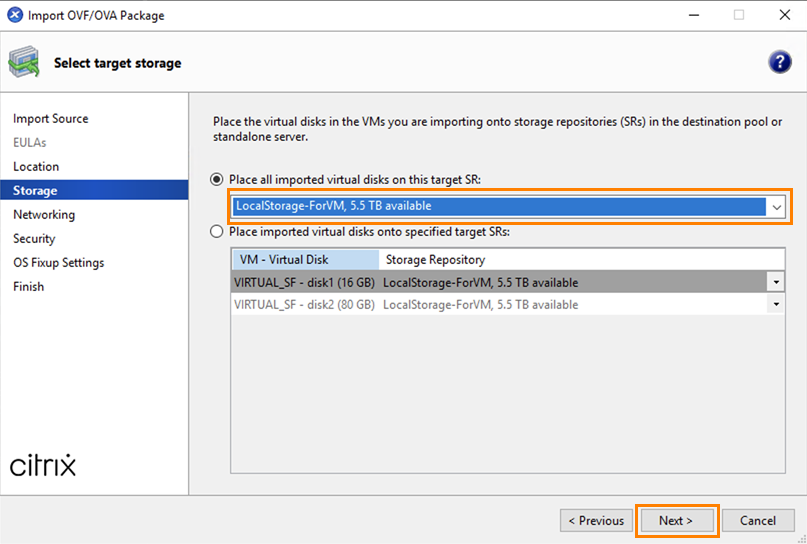Click the blue help question mark icon
The width and height of the screenshot is (807, 544).
pos(779,62)
